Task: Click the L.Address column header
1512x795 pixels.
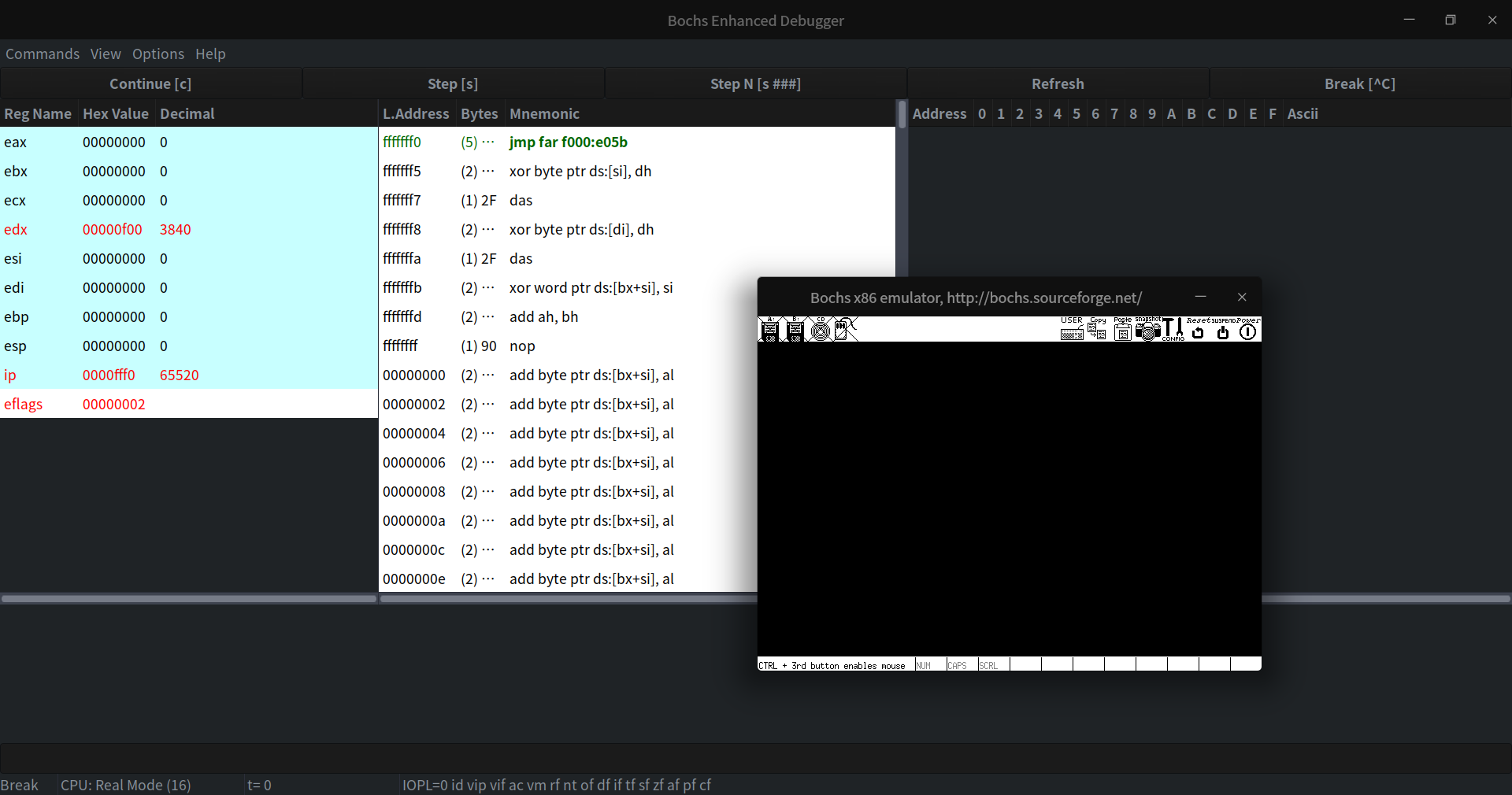Action: pyautogui.click(x=416, y=113)
